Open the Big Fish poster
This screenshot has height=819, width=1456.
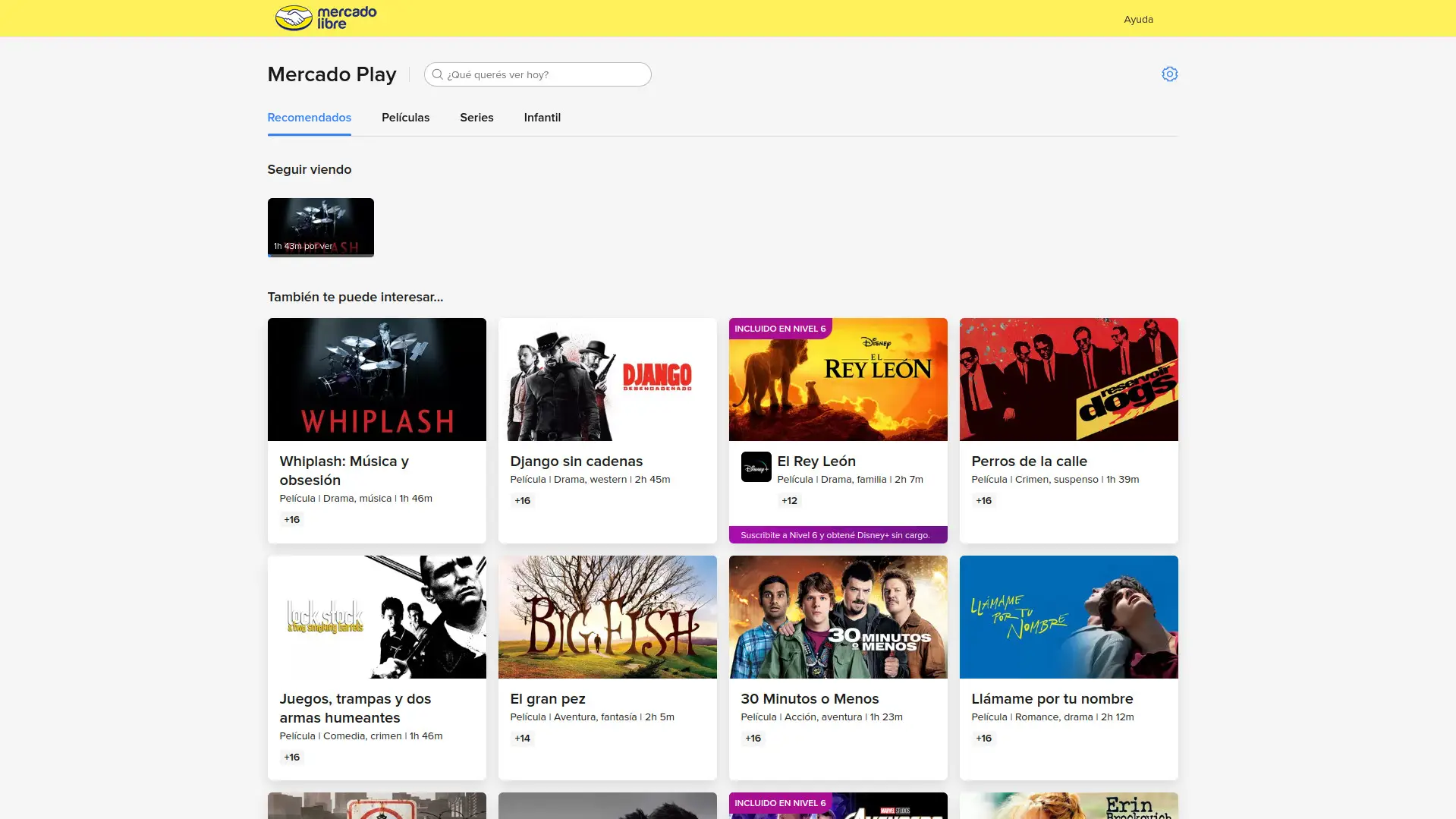pos(607,617)
